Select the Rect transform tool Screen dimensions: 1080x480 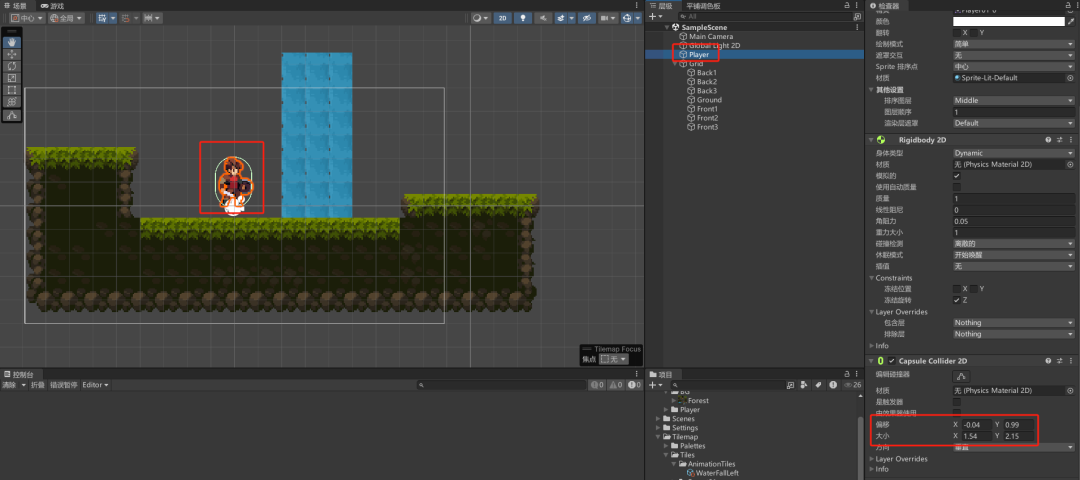point(12,90)
